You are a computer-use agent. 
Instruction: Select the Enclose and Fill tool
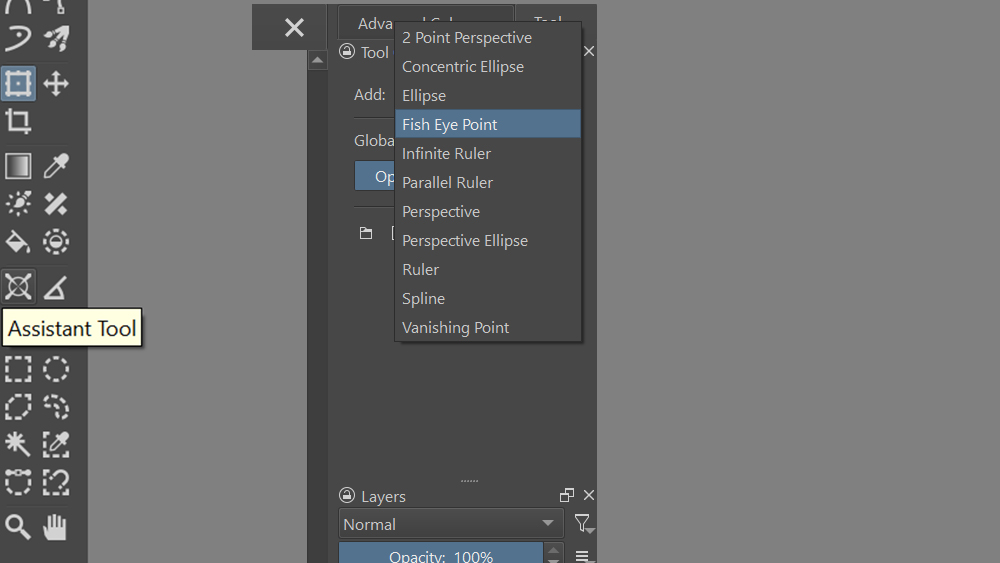(x=56, y=242)
